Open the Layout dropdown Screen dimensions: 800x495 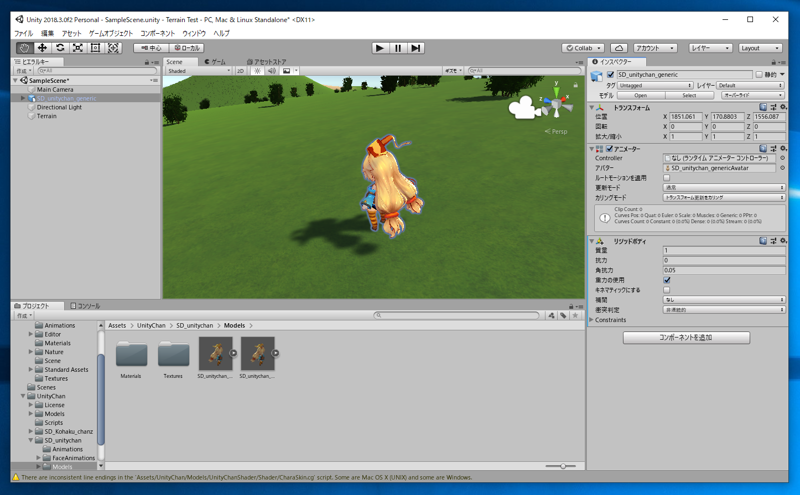pos(760,48)
